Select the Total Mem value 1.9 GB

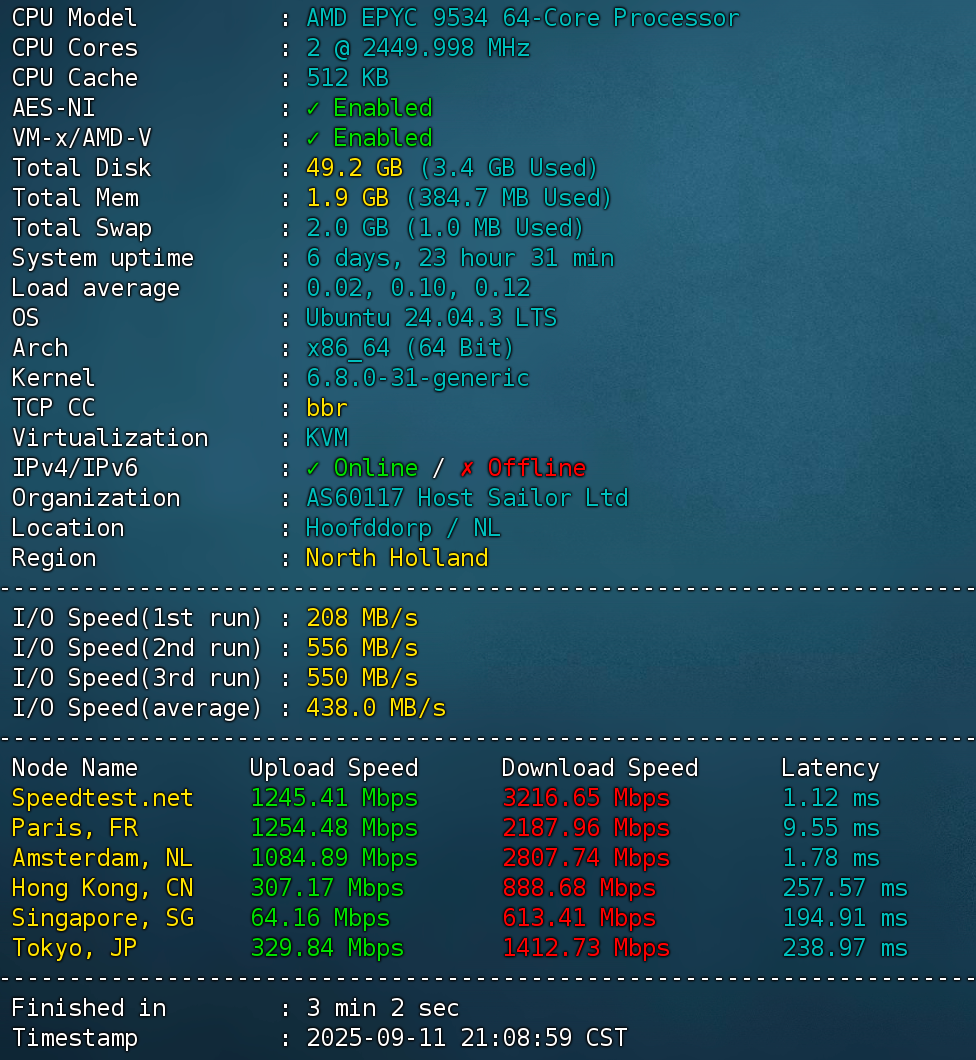[347, 198]
